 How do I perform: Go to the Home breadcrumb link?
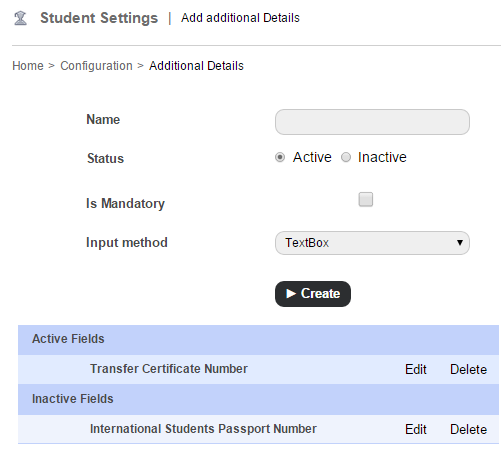pos(28,66)
